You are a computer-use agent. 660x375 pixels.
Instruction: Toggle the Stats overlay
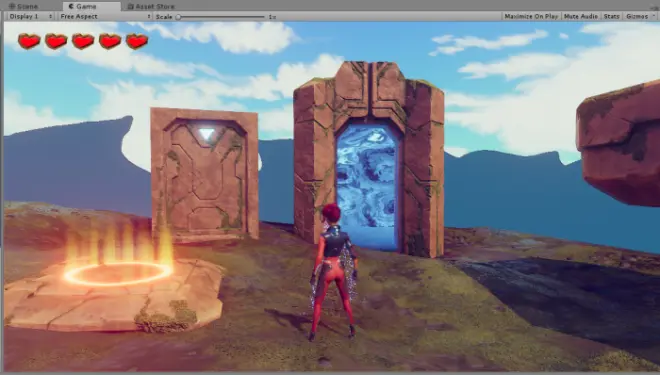point(611,16)
